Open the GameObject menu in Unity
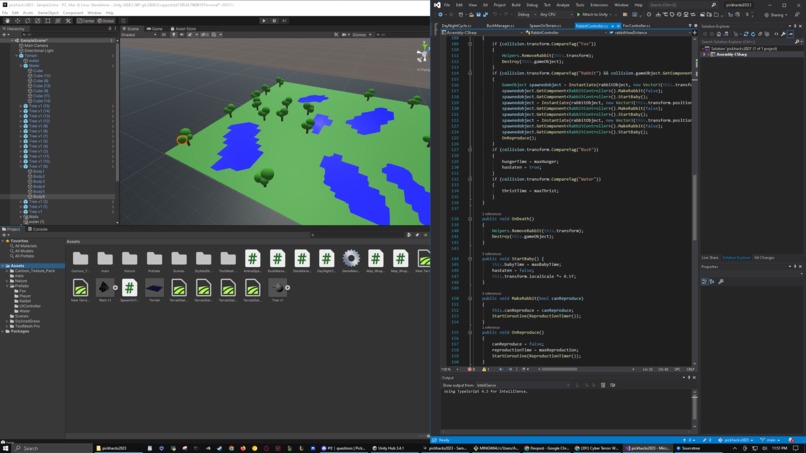Screen dimensions: 806x453 pos(48,13)
